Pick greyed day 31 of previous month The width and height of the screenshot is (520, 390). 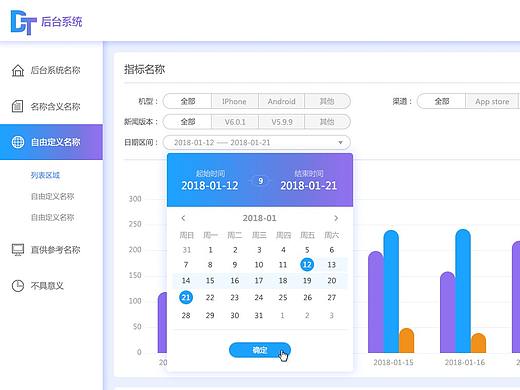pos(187,250)
